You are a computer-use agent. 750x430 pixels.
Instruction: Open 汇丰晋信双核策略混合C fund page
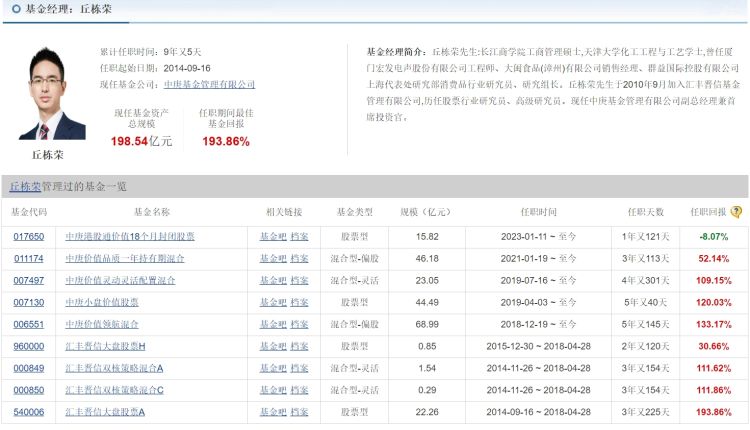(114, 390)
